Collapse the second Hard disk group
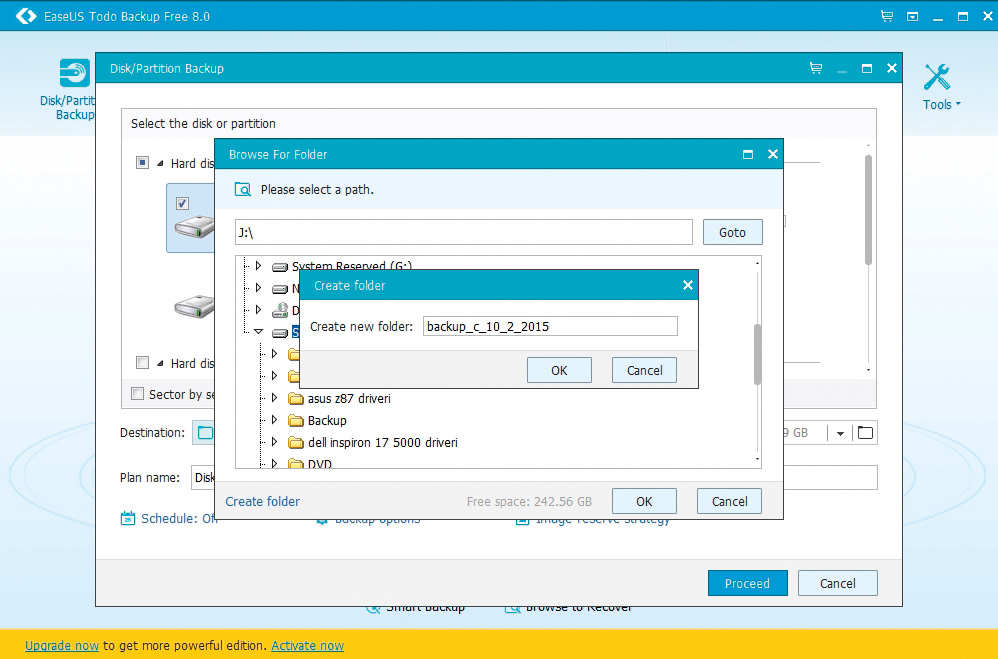Screen dimensions: 998x659 160,364
